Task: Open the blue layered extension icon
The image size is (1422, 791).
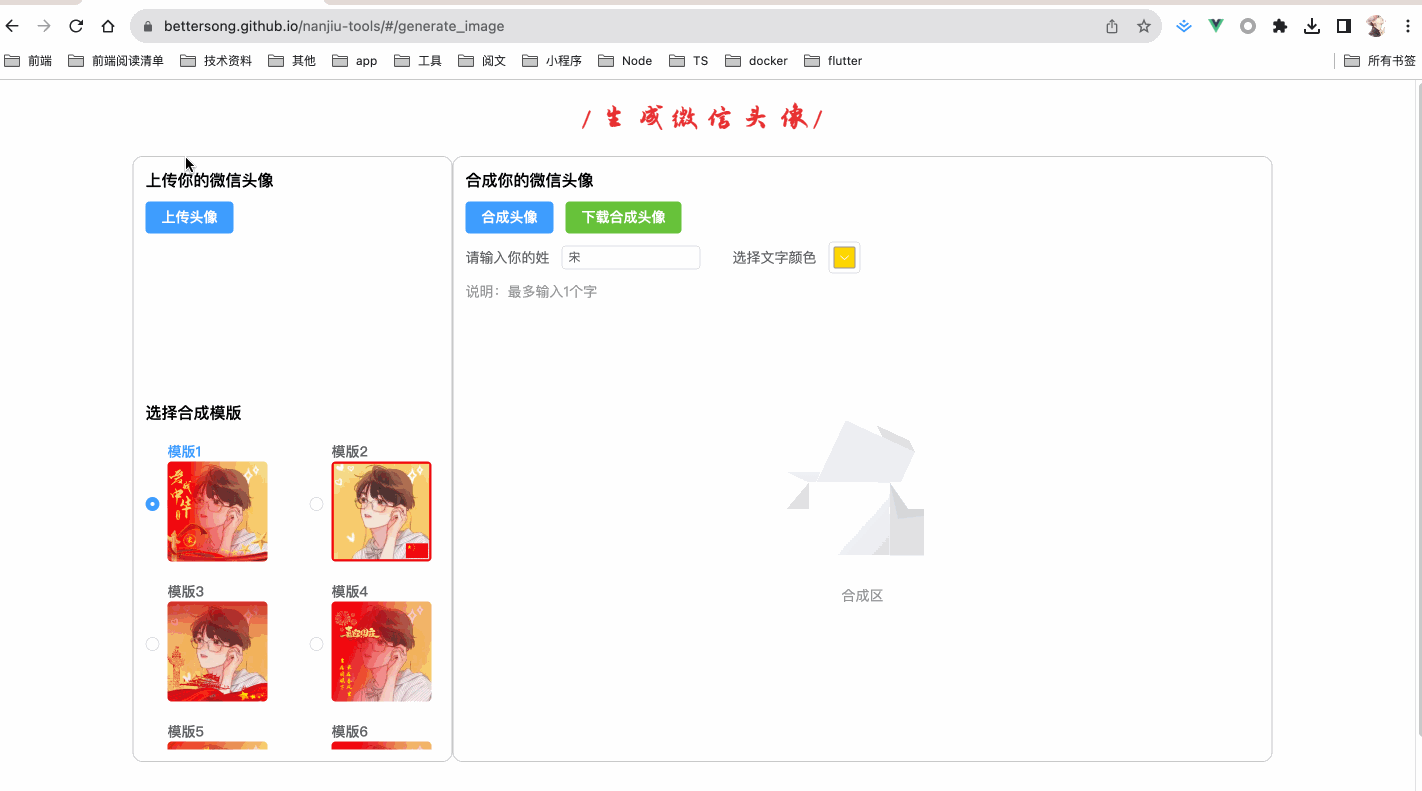Action: click(1184, 26)
